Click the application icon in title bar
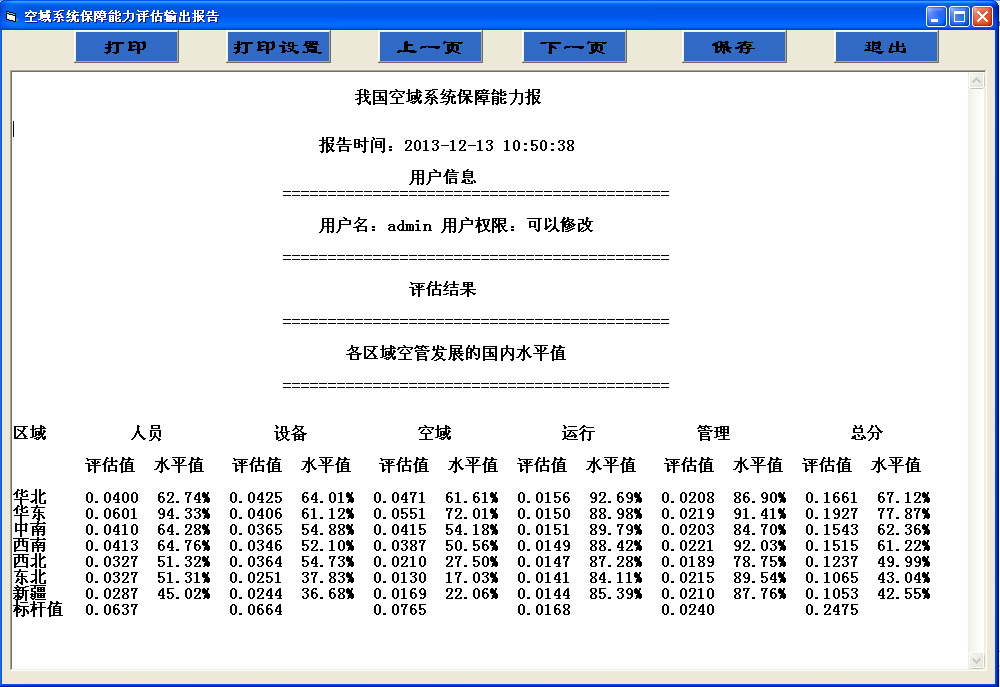This screenshot has width=1000, height=687. 12,16
